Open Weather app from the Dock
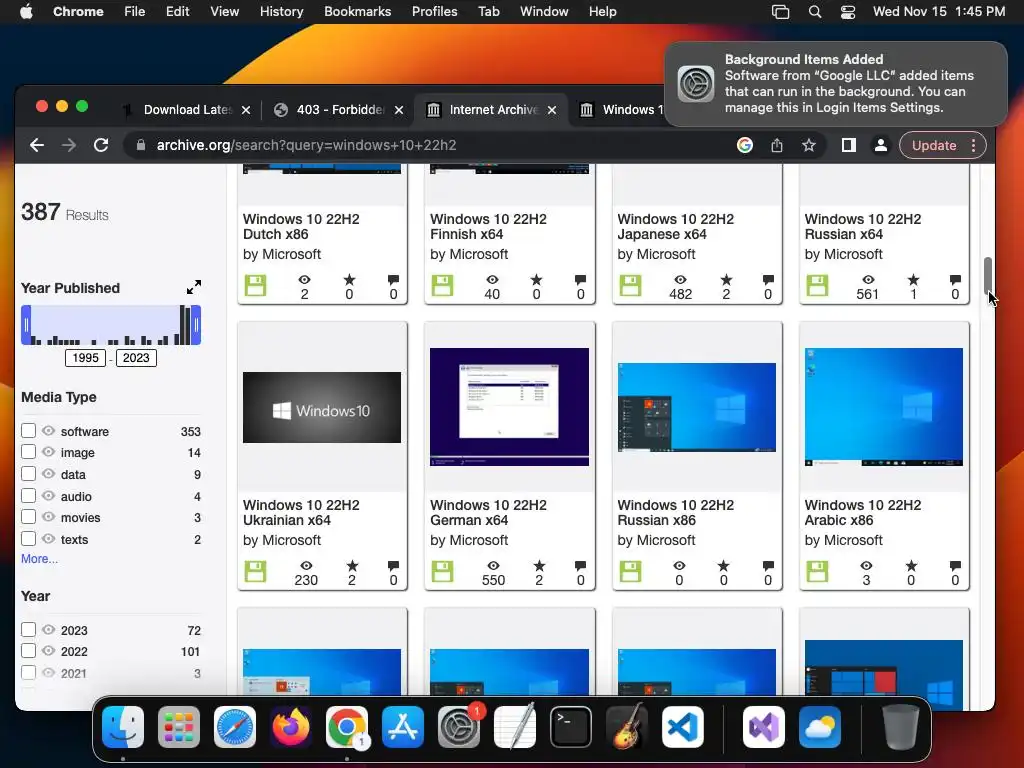Image resolution: width=1024 pixels, height=768 pixels. 820,727
